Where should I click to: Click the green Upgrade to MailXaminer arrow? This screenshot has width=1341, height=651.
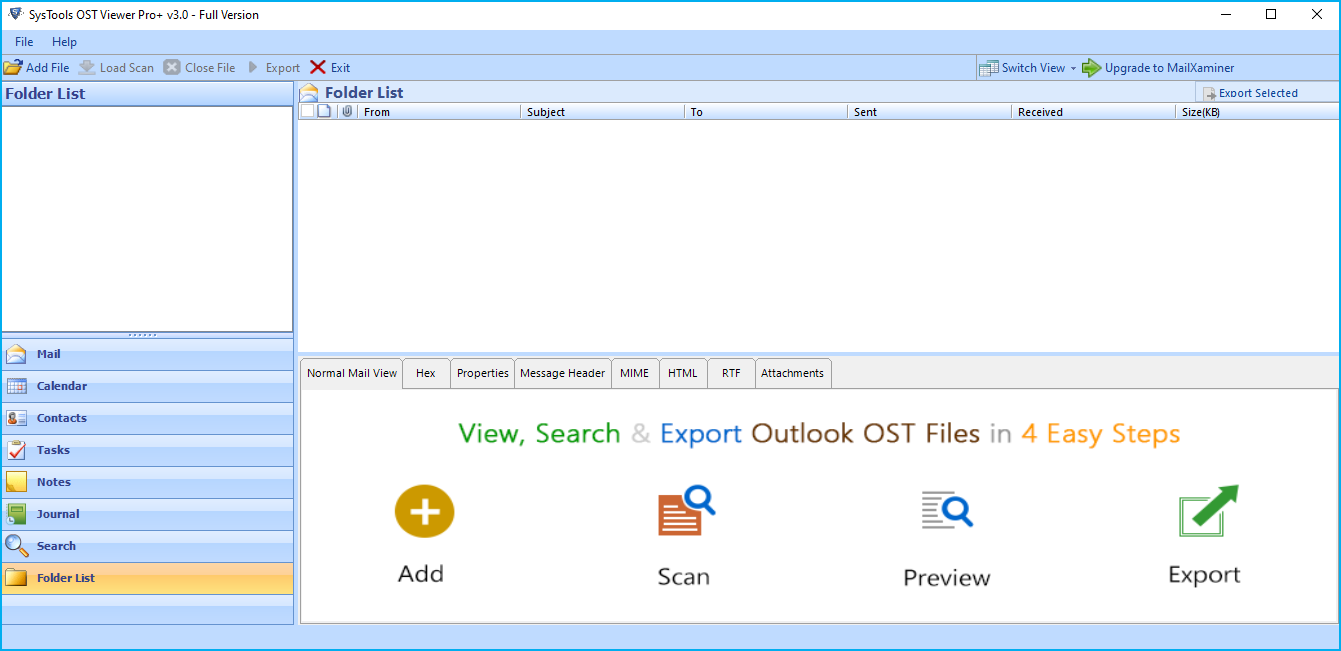pos(1091,68)
